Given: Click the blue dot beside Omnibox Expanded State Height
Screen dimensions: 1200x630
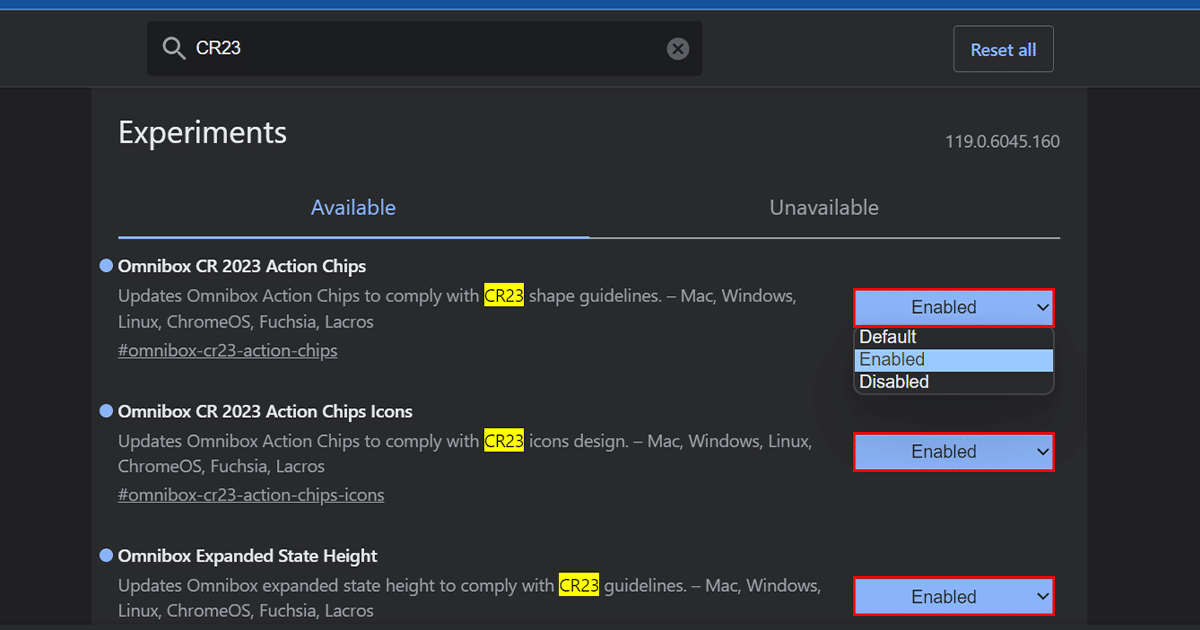Looking at the screenshot, I should (x=105, y=555).
